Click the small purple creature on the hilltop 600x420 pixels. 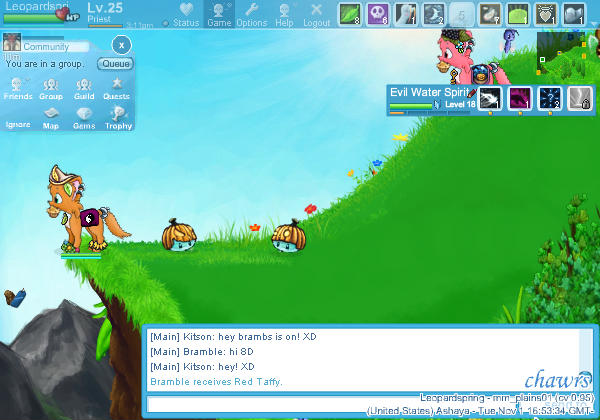pyautogui.click(x=509, y=41)
